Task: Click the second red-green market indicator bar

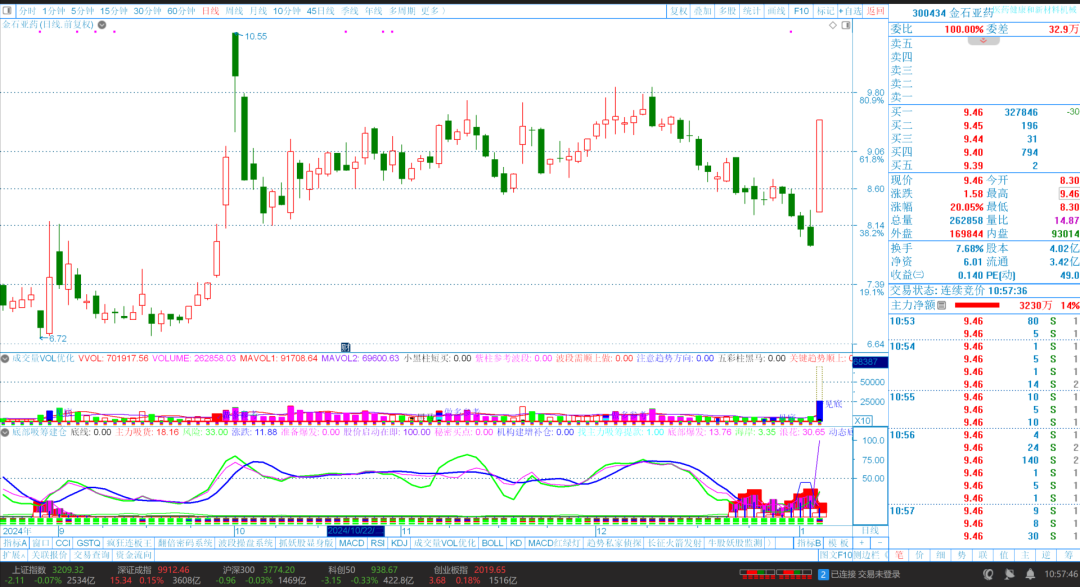Action: [794, 573]
